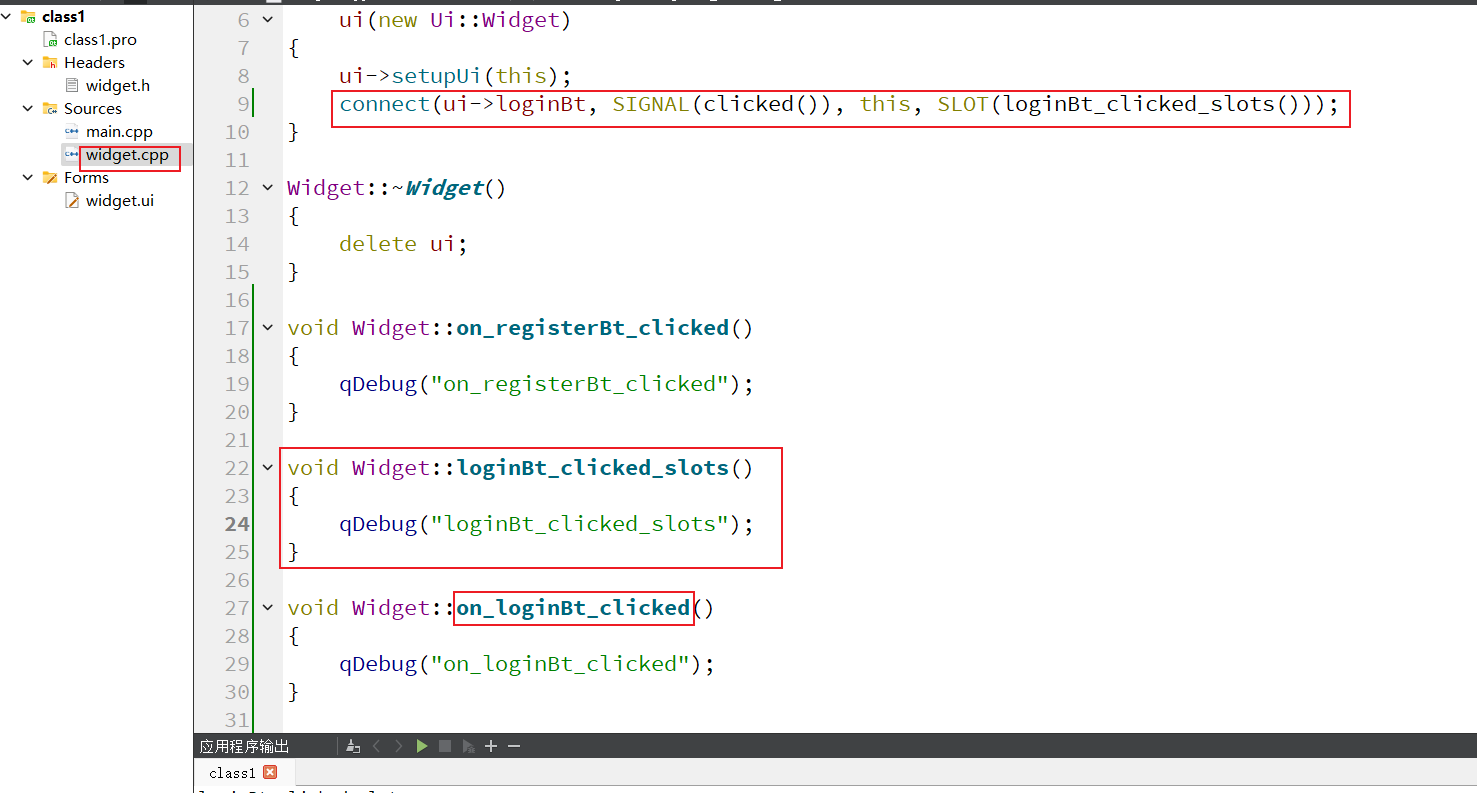Open main.cpp in the project tree
This screenshot has width=1477, height=793.
point(119,132)
